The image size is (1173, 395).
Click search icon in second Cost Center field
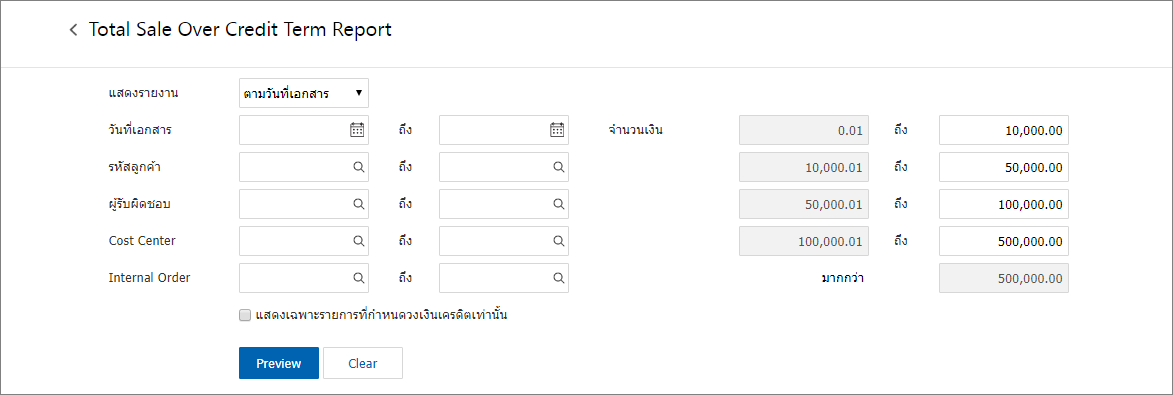click(558, 241)
